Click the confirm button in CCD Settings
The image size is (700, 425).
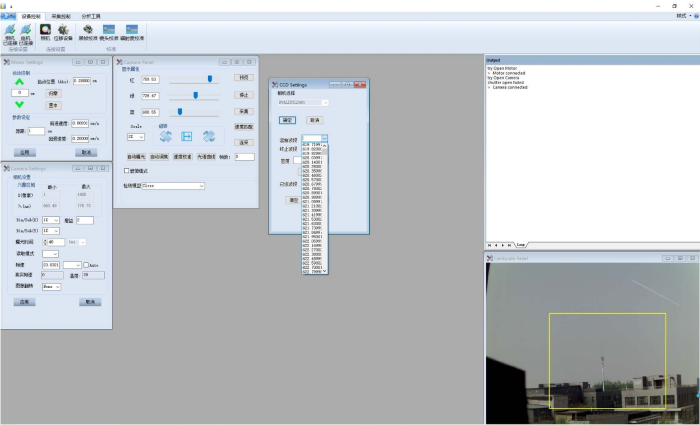tap(287, 119)
